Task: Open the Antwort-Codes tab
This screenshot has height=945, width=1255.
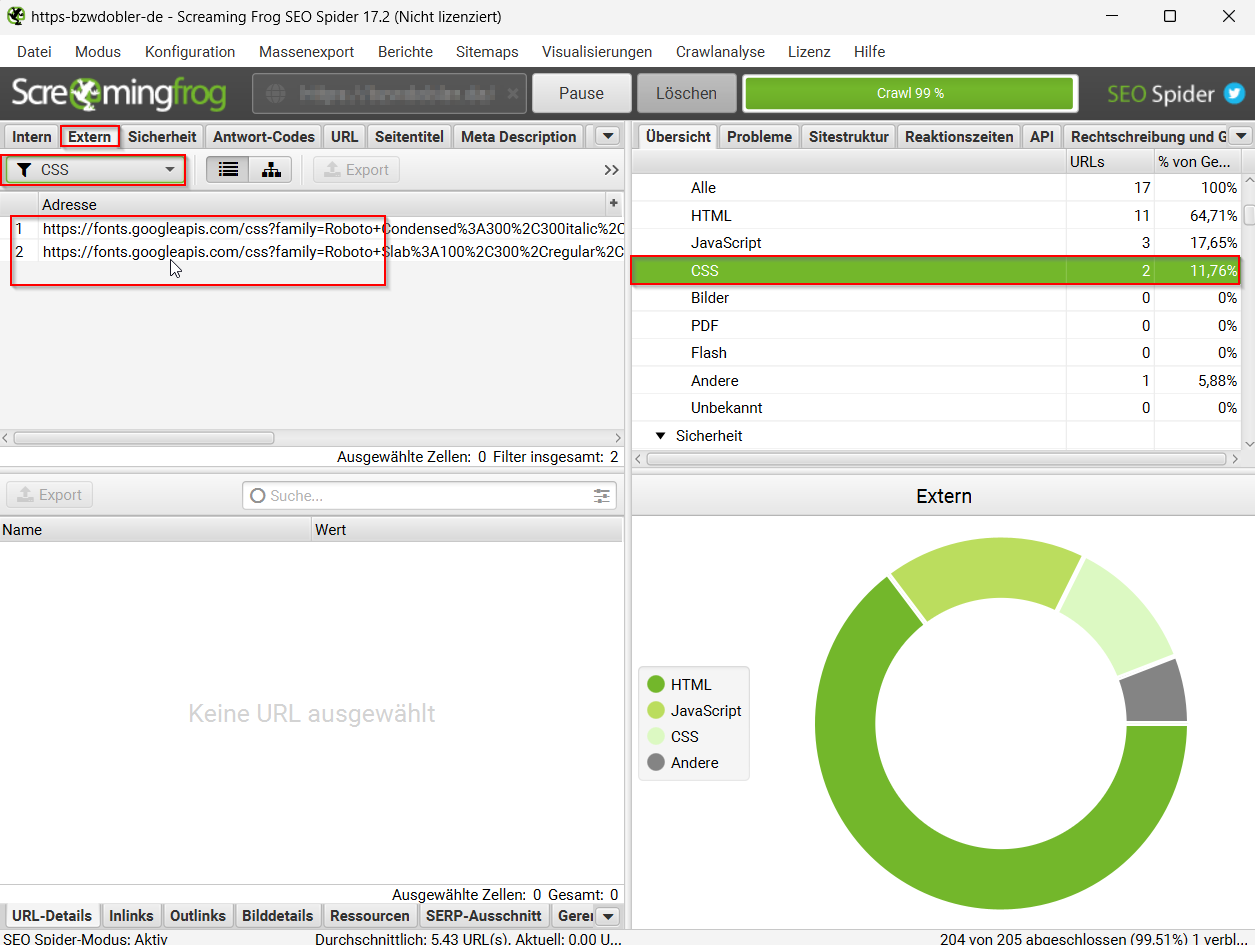Action: point(264,137)
